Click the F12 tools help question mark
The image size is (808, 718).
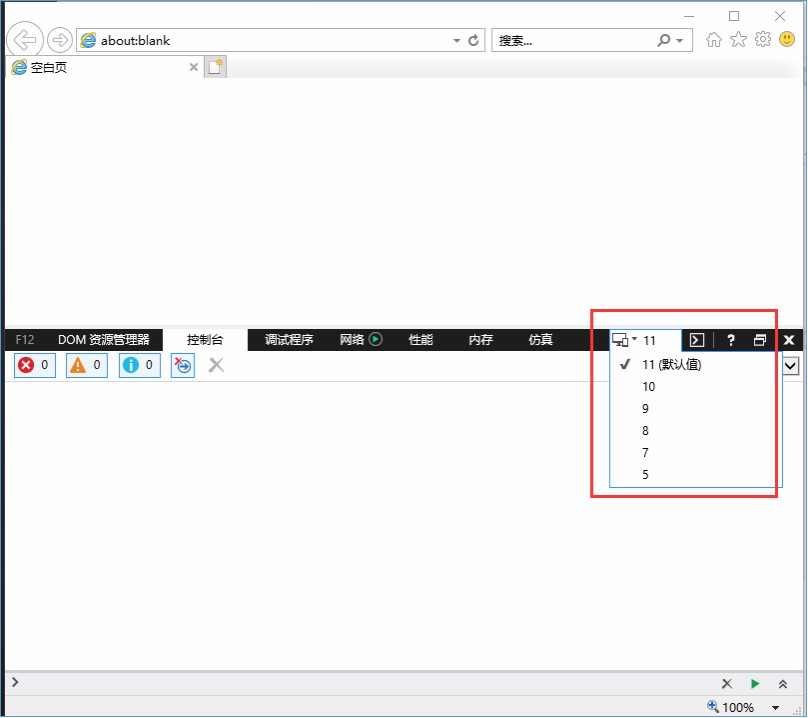731,340
